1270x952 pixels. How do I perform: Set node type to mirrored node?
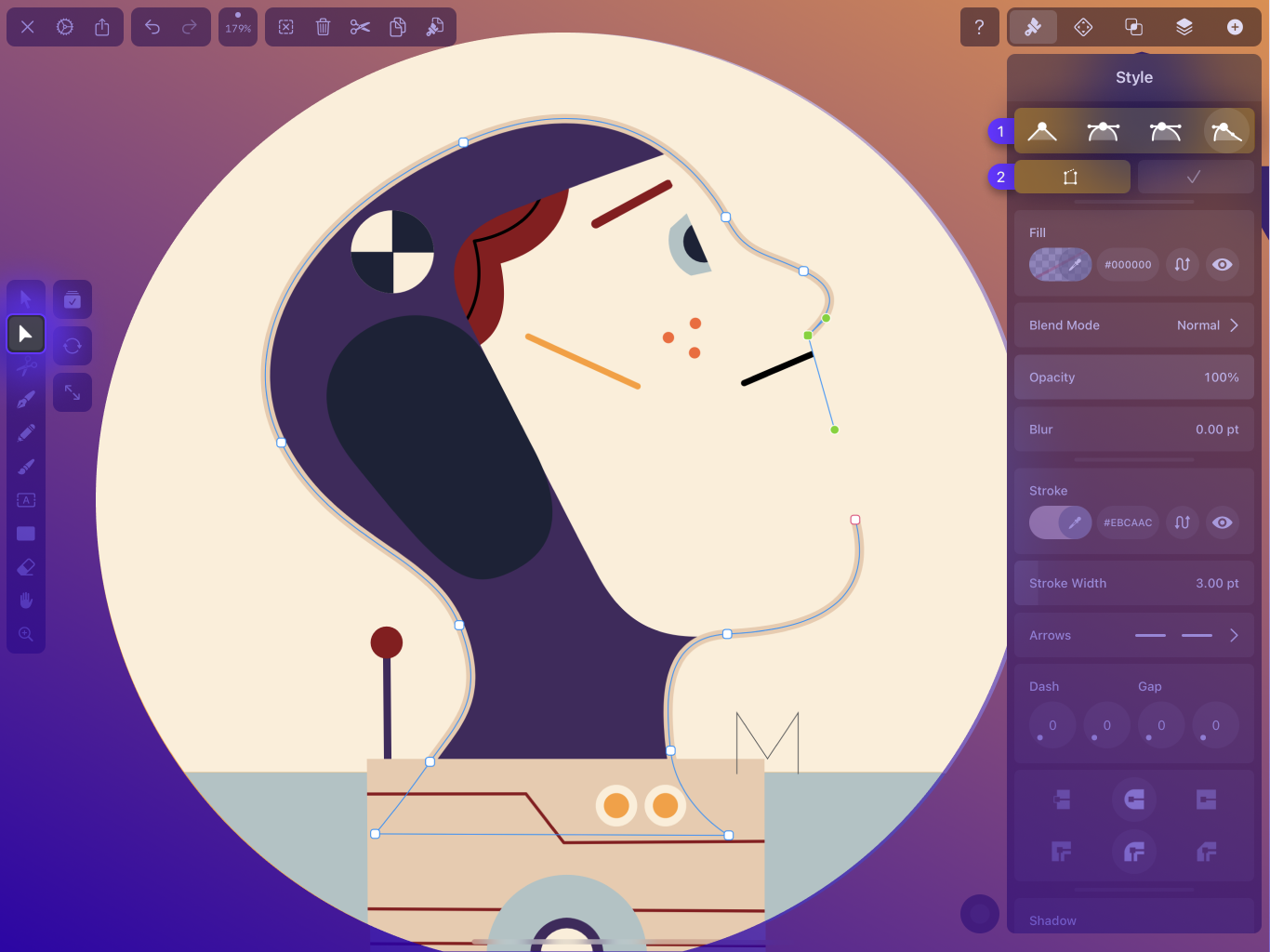pos(1104,131)
